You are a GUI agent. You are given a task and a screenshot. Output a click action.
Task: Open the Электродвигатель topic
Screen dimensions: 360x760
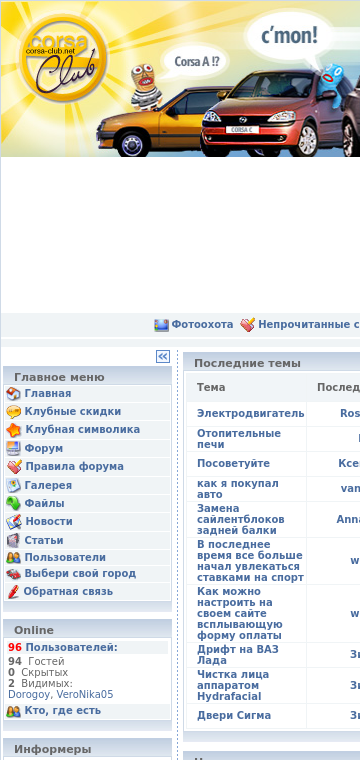[x=250, y=413]
